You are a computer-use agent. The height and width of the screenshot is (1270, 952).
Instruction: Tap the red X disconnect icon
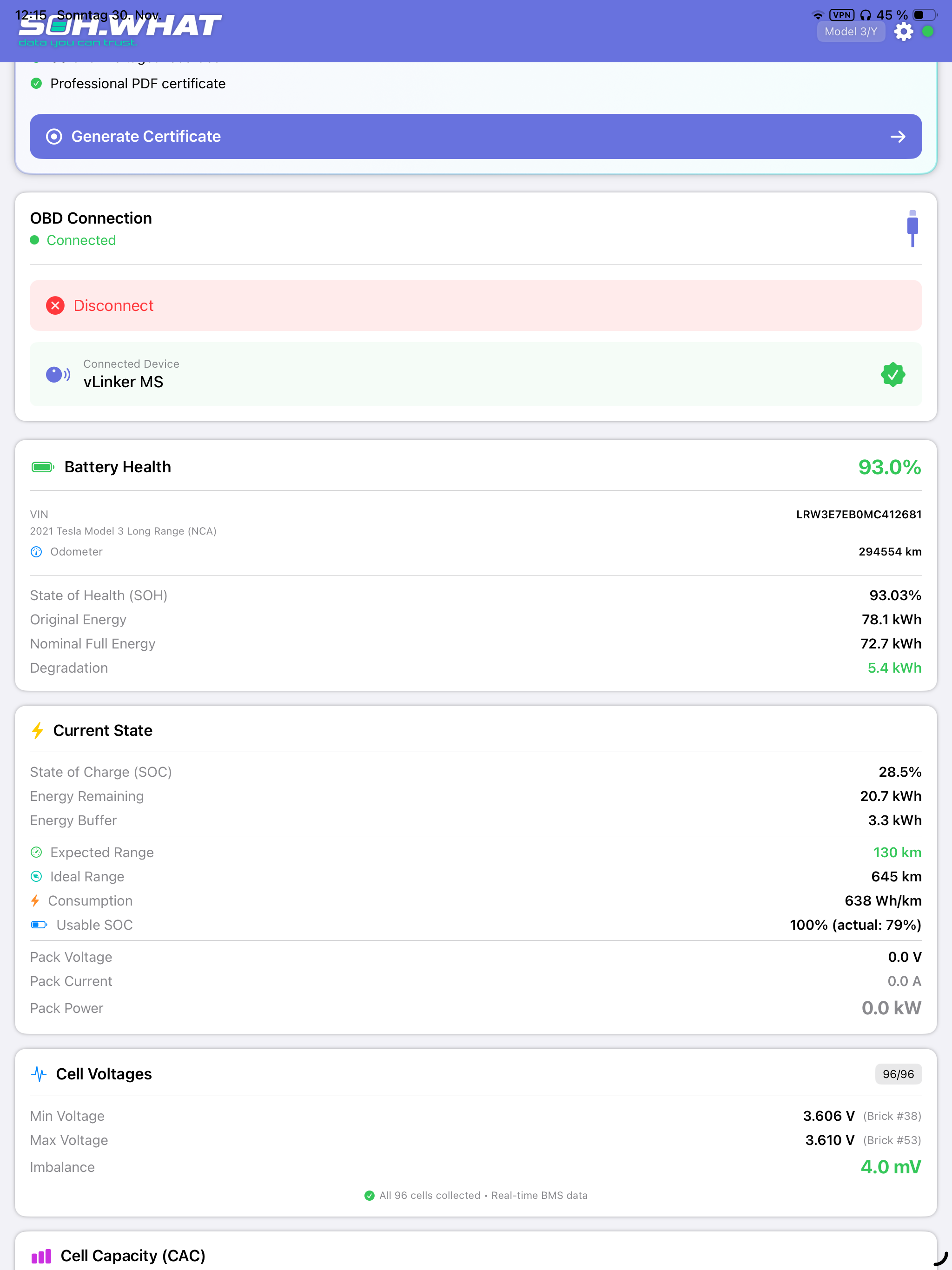point(55,305)
